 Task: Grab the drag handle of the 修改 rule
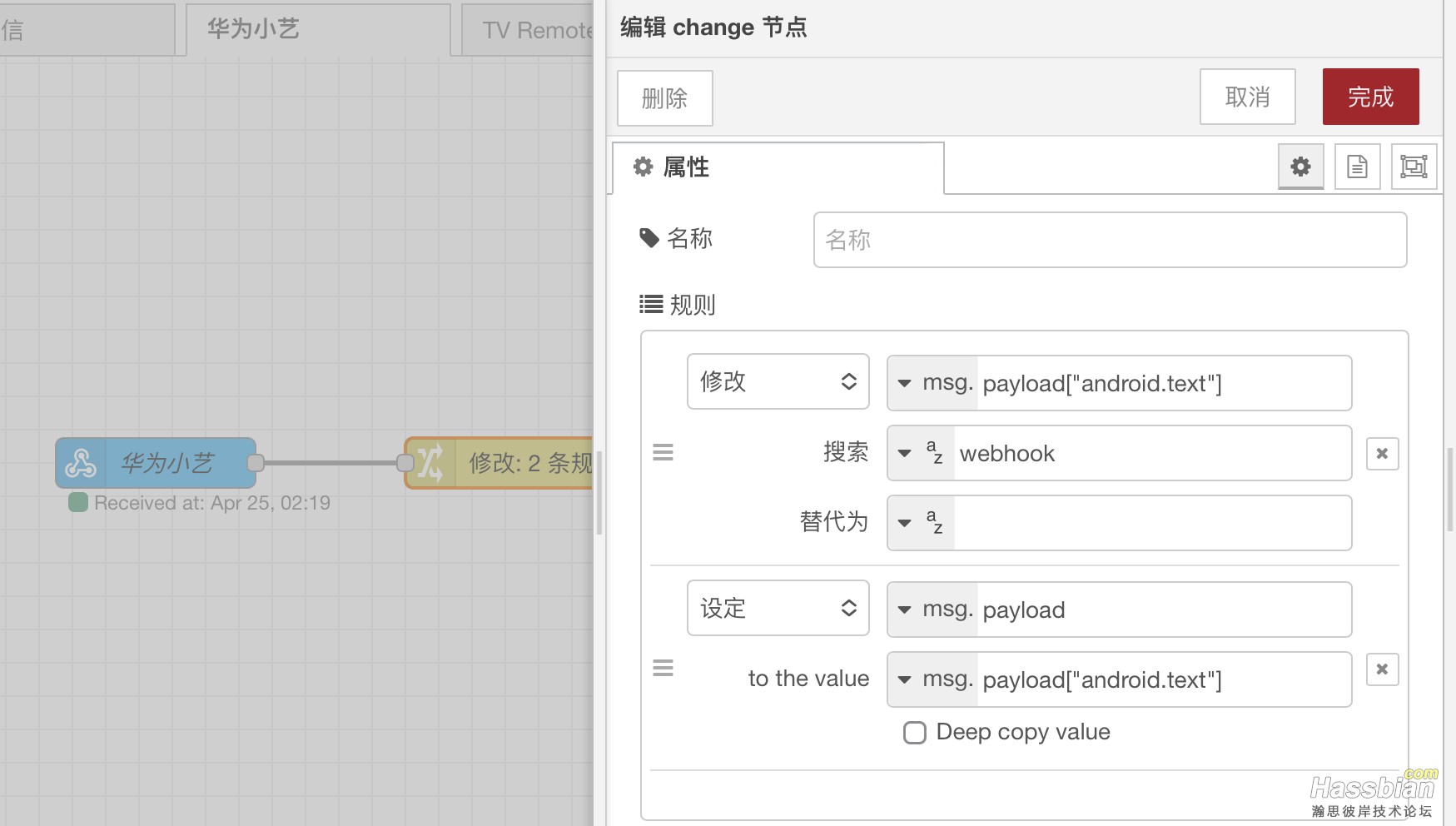[x=663, y=452]
